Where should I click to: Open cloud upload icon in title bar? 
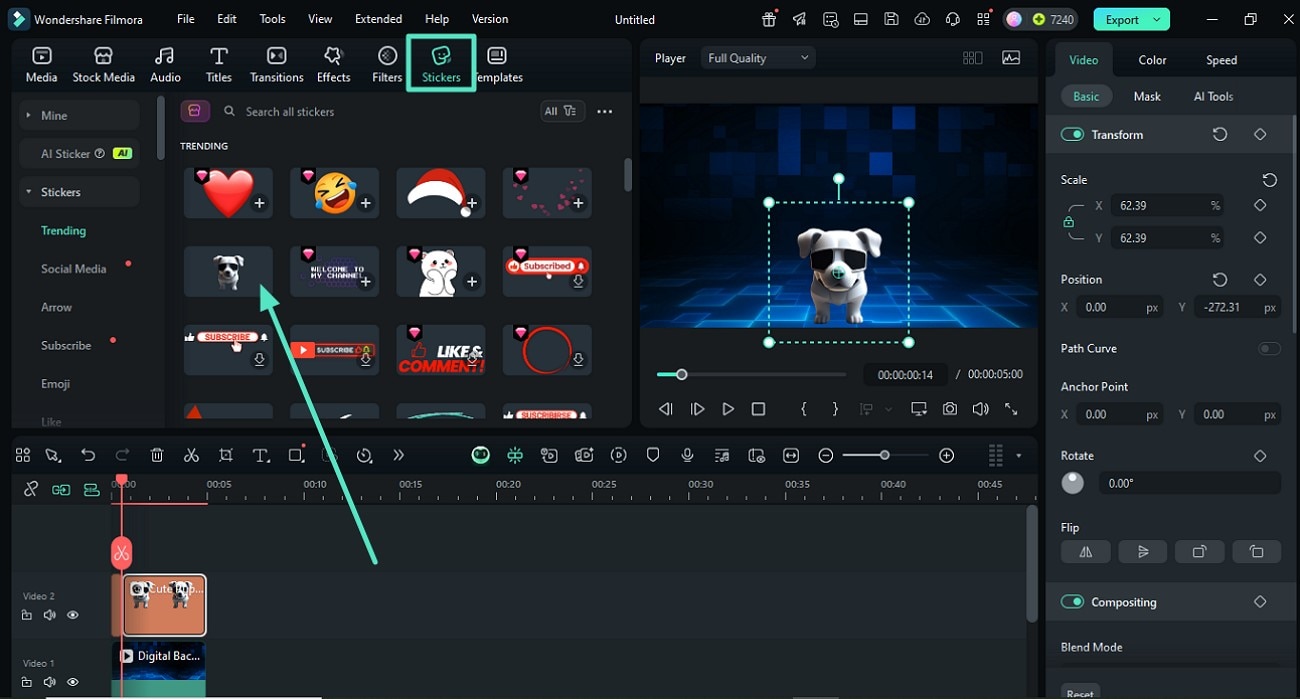pyautogui.click(x=922, y=19)
